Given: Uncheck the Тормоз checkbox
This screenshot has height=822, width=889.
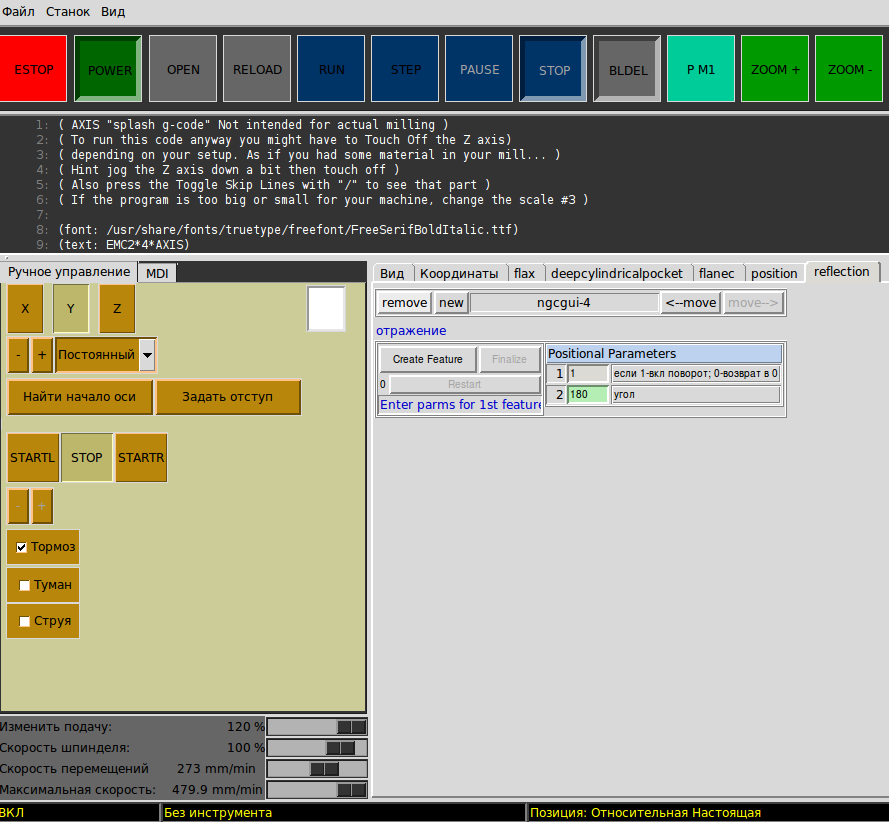Looking at the screenshot, I should (22, 547).
